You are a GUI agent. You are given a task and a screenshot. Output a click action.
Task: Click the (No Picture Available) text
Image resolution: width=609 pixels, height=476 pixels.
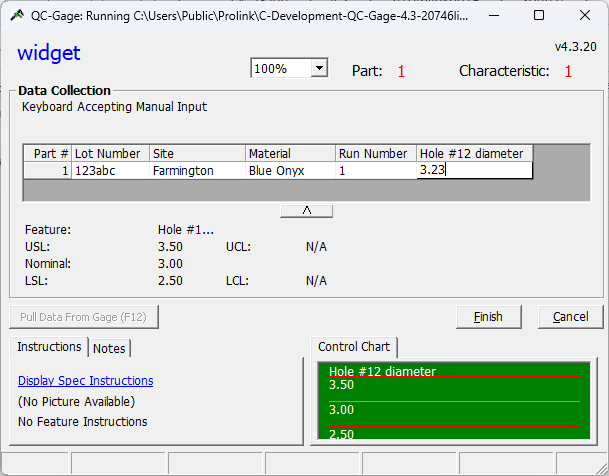[77, 401]
